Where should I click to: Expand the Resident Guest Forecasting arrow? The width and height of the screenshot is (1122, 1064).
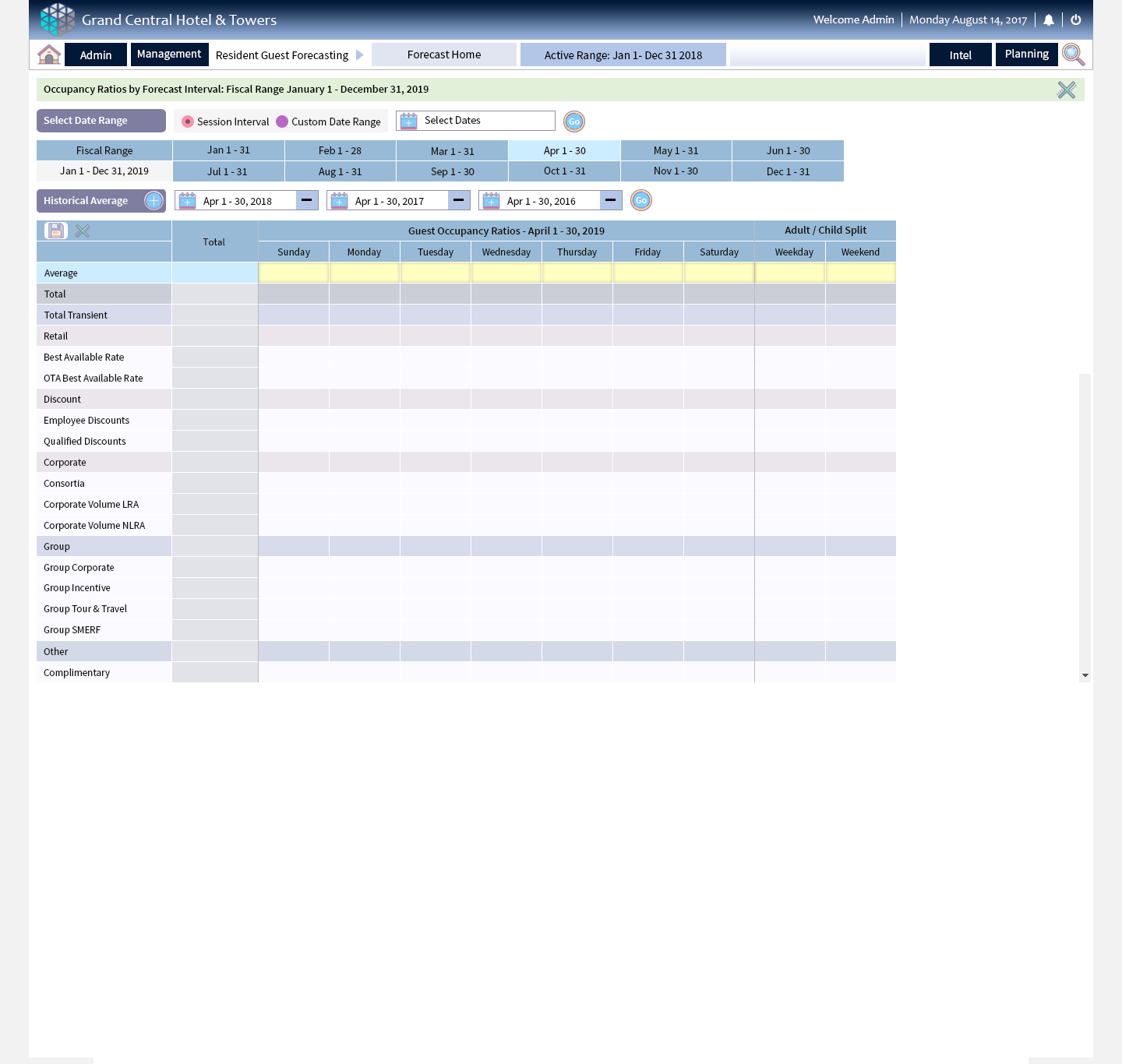point(360,55)
